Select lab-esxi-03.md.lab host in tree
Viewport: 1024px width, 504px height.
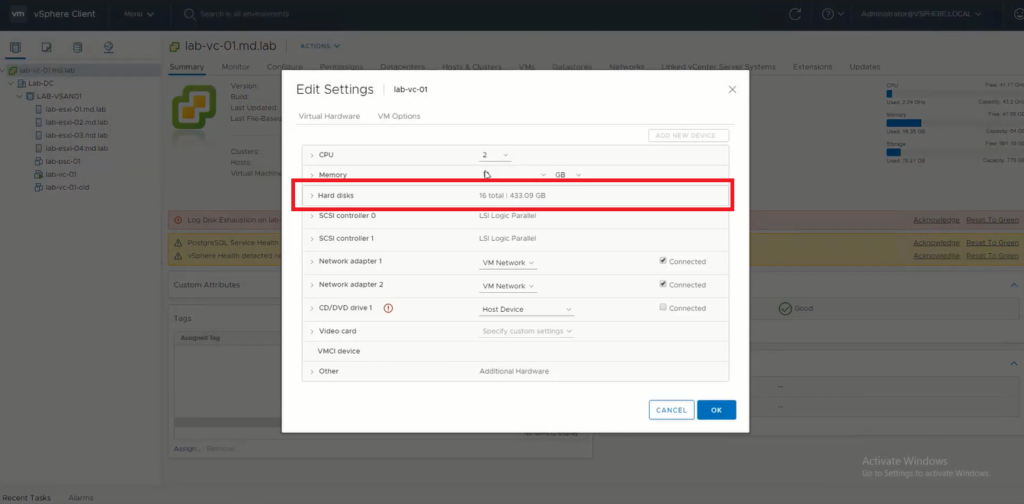[x=76, y=135]
